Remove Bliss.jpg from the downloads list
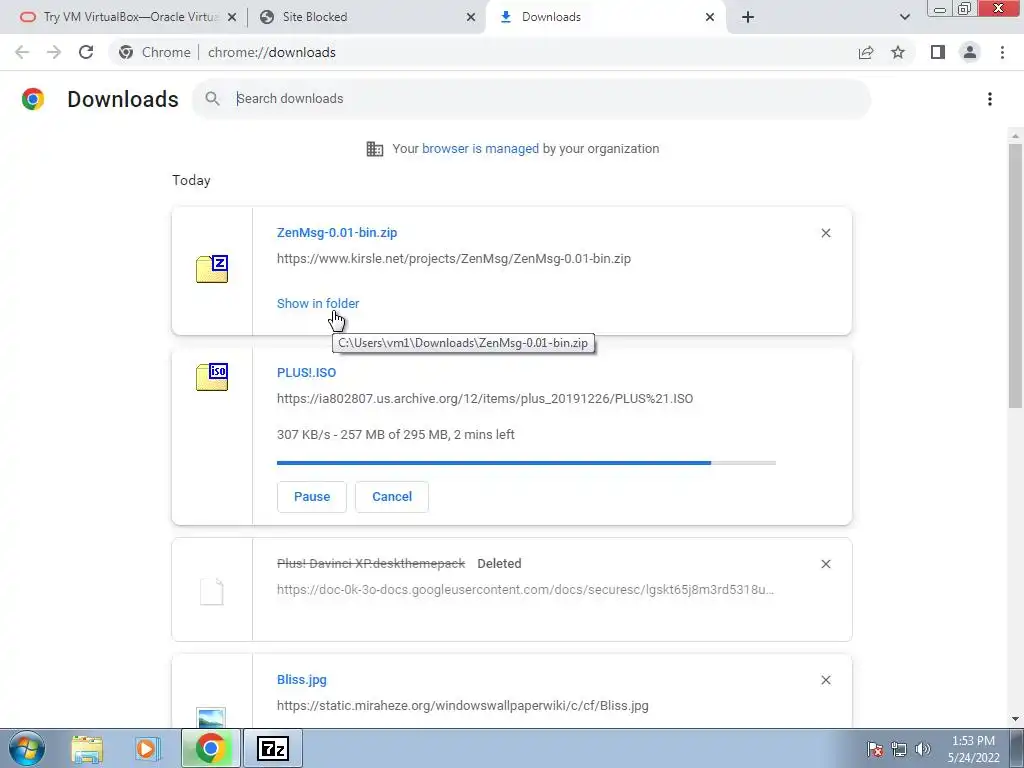 (x=825, y=680)
